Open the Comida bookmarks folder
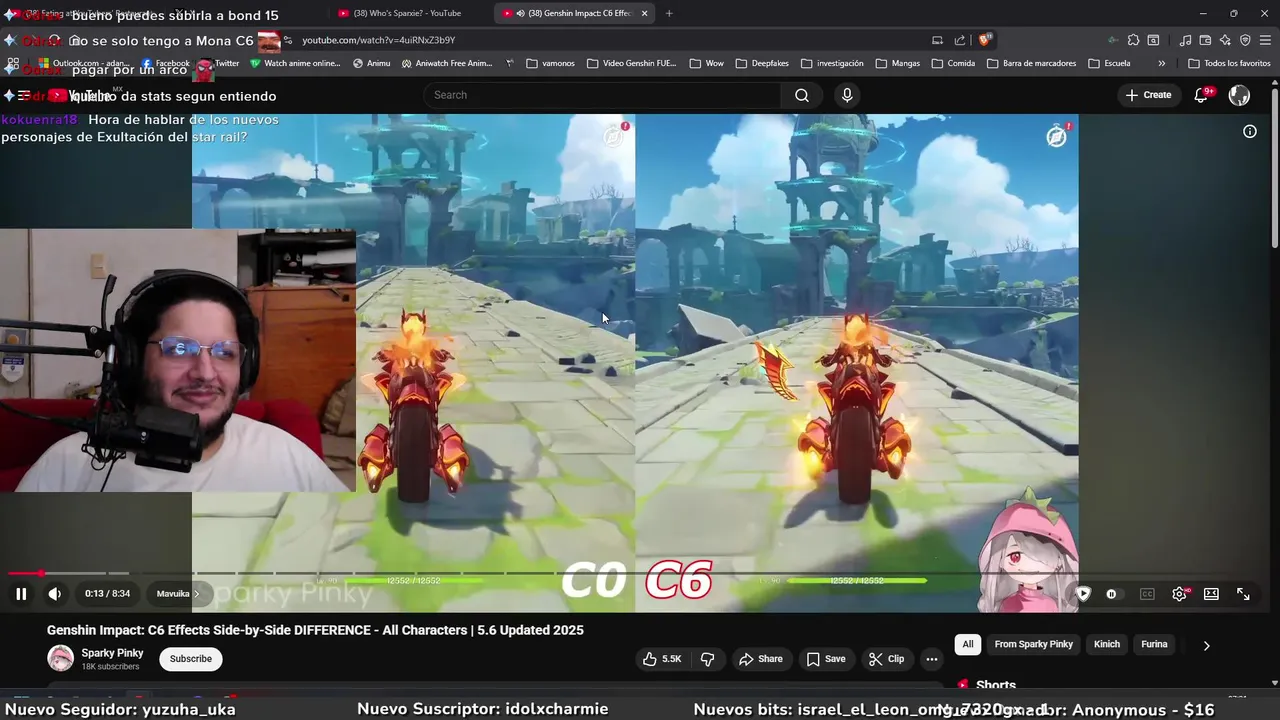This screenshot has height=720, width=1280. coord(953,63)
